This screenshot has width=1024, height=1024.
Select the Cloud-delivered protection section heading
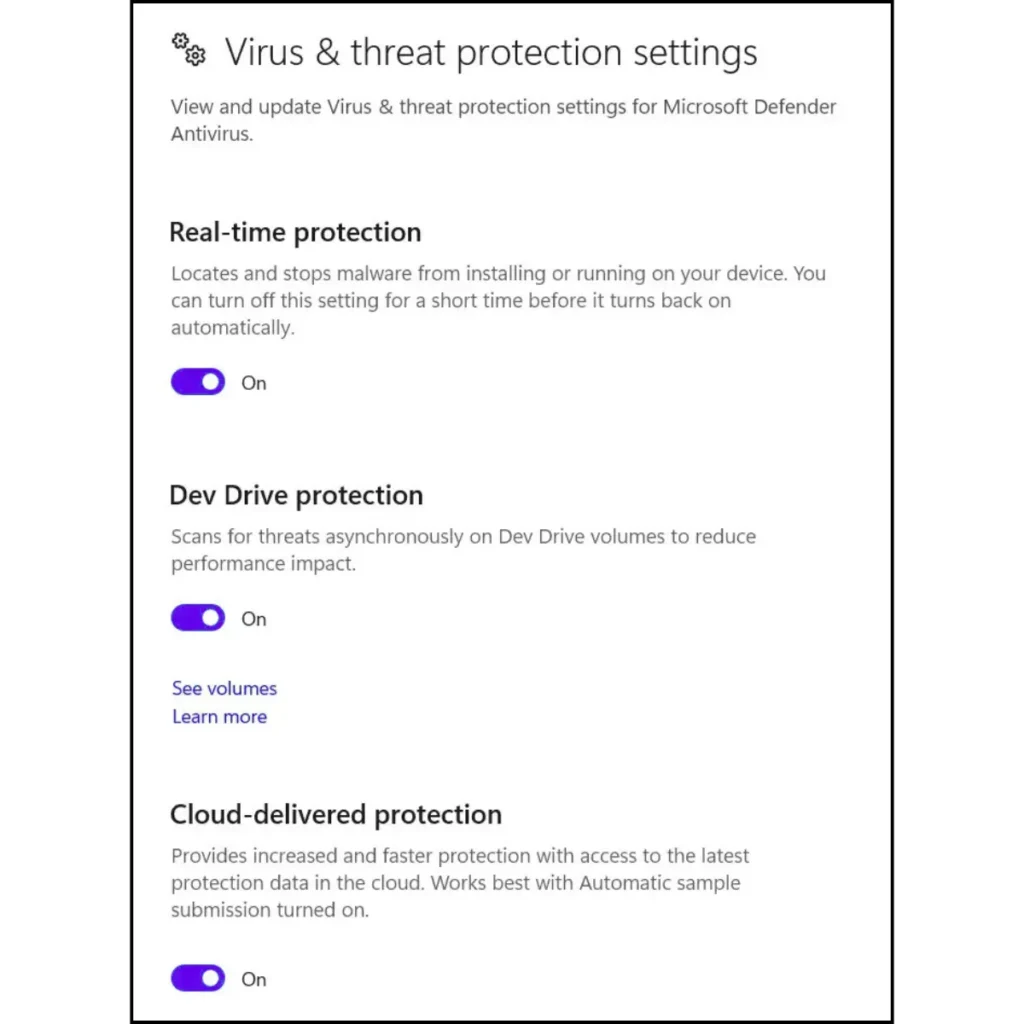[336, 814]
